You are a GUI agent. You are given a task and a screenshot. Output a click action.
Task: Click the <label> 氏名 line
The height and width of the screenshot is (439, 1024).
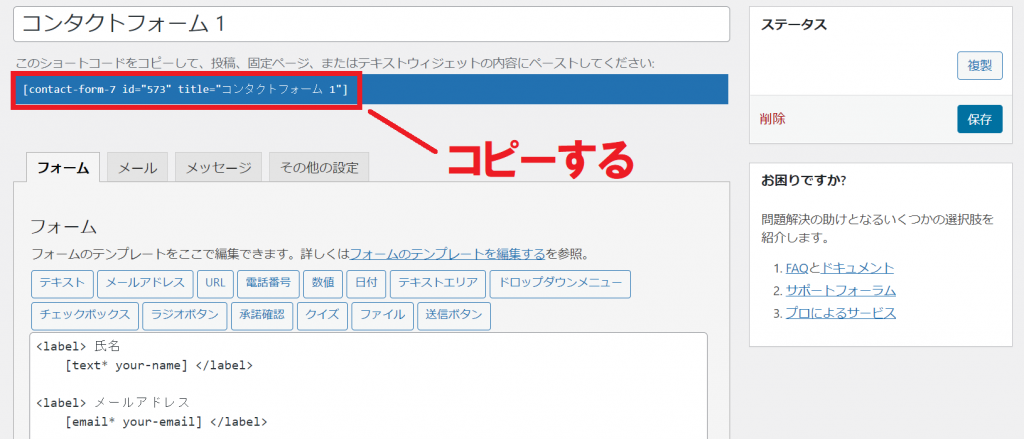pos(78,347)
